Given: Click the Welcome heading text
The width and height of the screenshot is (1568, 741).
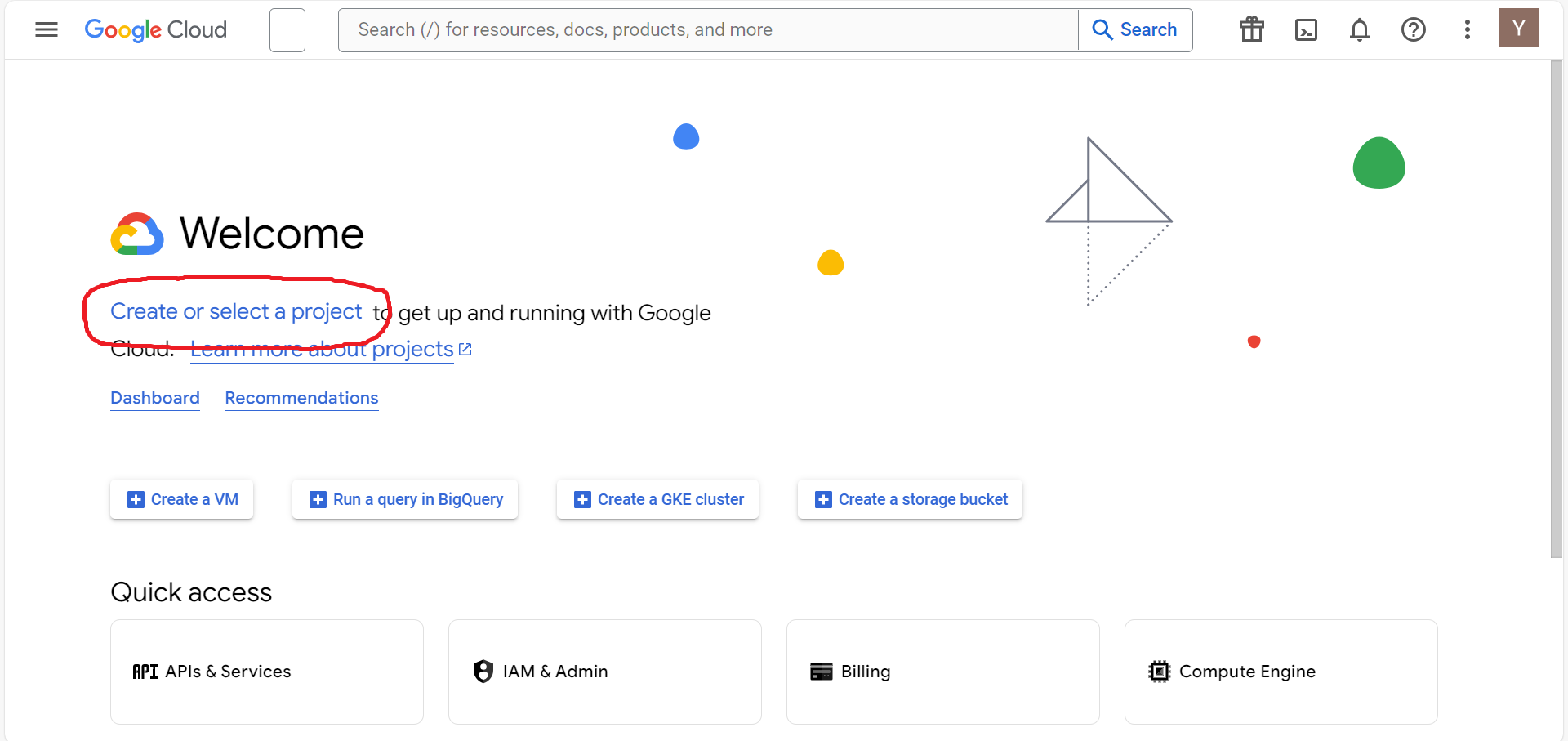Looking at the screenshot, I should tap(272, 234).
